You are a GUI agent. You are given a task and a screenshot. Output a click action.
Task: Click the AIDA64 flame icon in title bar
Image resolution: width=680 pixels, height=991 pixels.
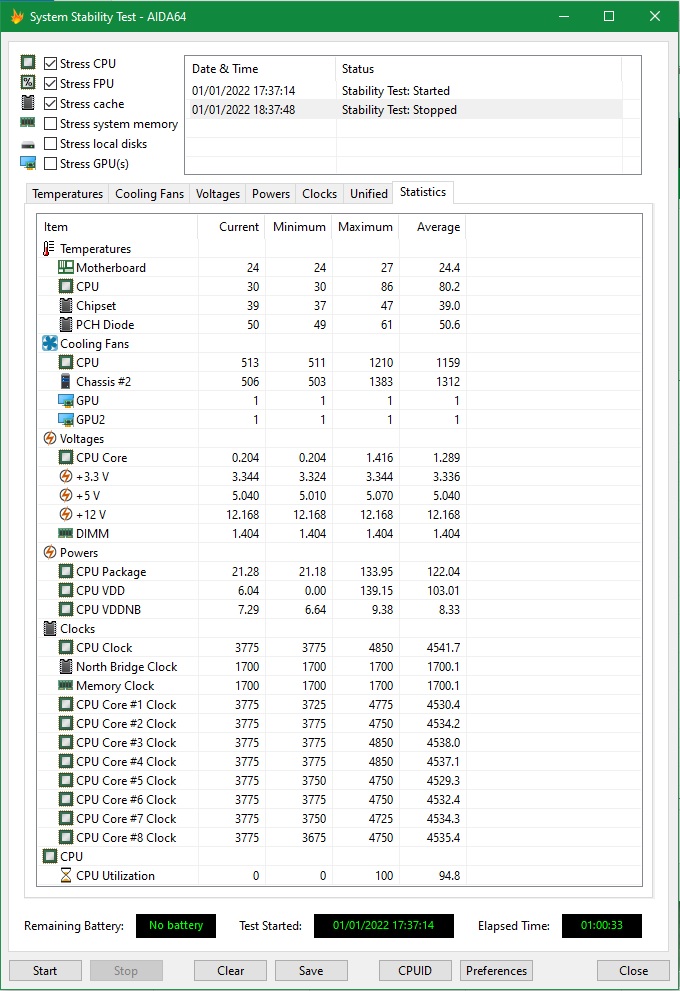click(x=17, y=16)
